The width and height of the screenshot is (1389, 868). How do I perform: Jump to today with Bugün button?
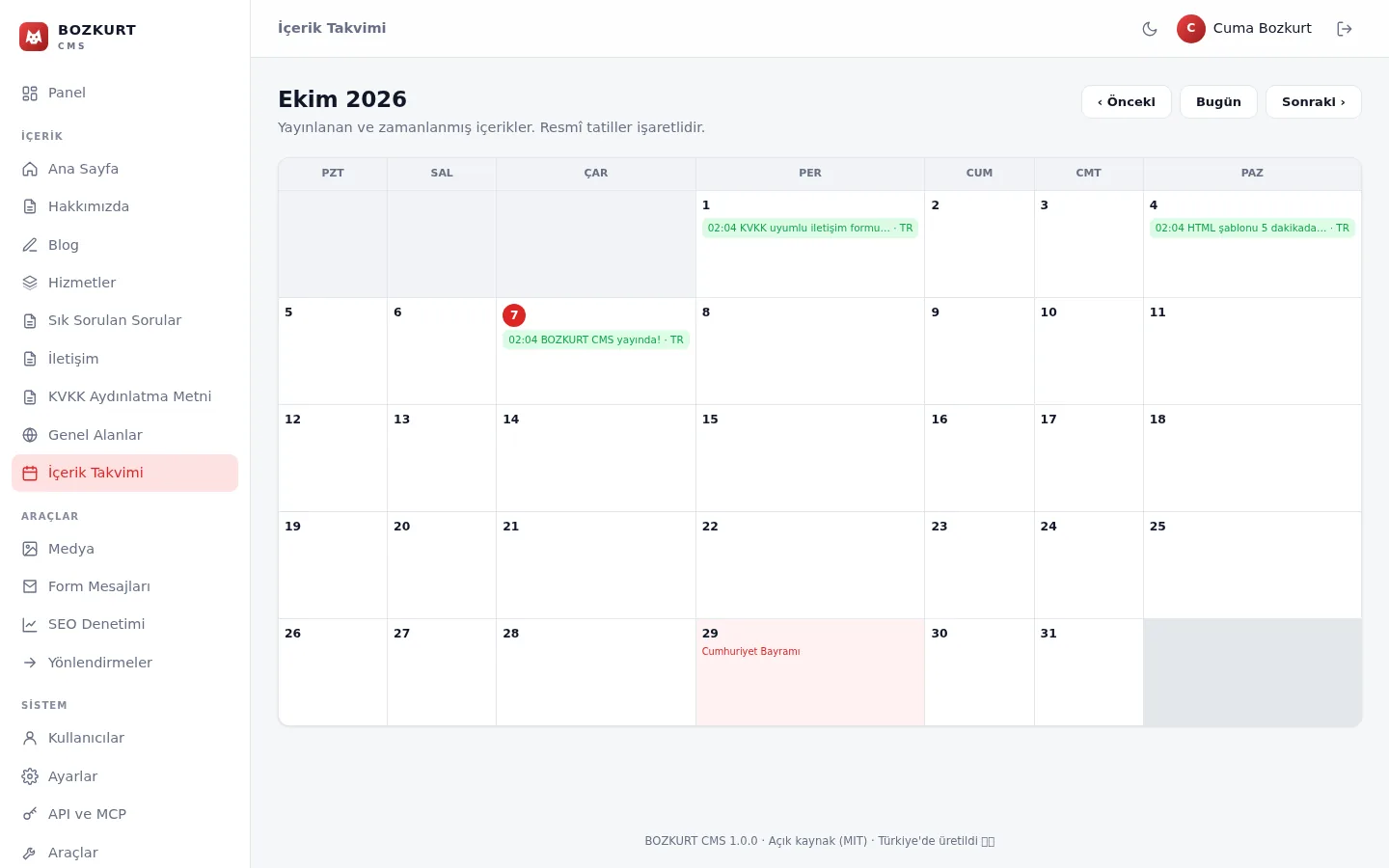(1218, 102)
